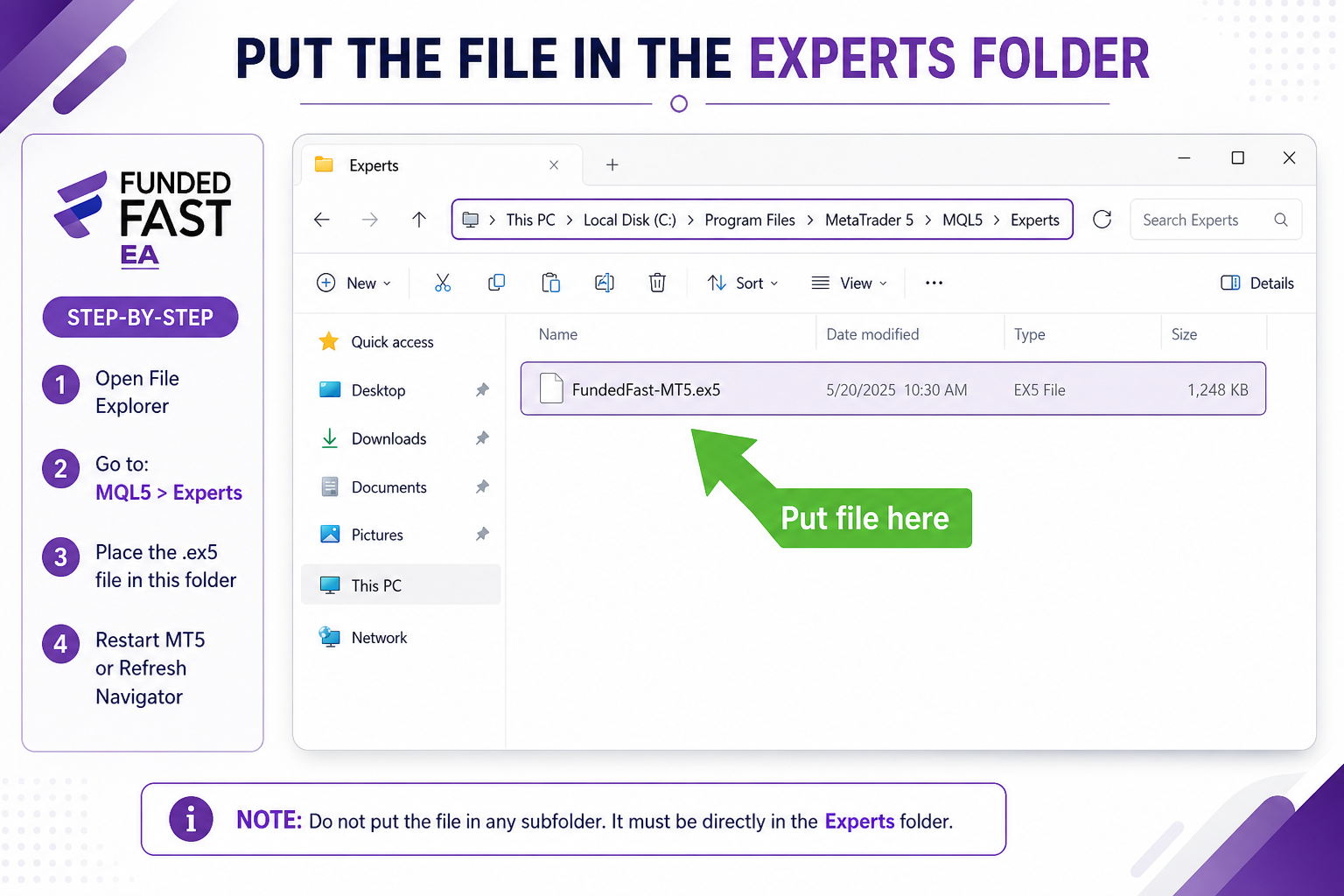This screenshot has width=1344, height=896.
Task: Click Local Disk (C:) breadcrumb
Action: click(630, 220)
